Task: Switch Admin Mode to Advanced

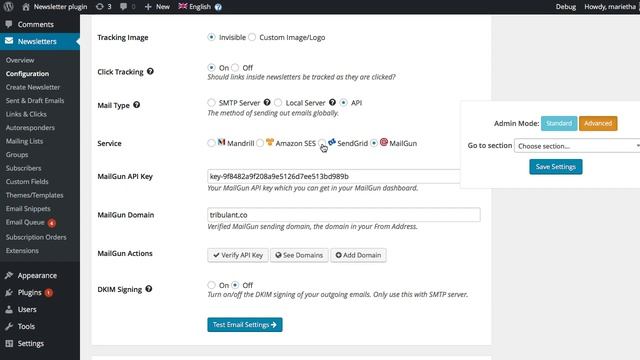Action: tap(598, 123)
